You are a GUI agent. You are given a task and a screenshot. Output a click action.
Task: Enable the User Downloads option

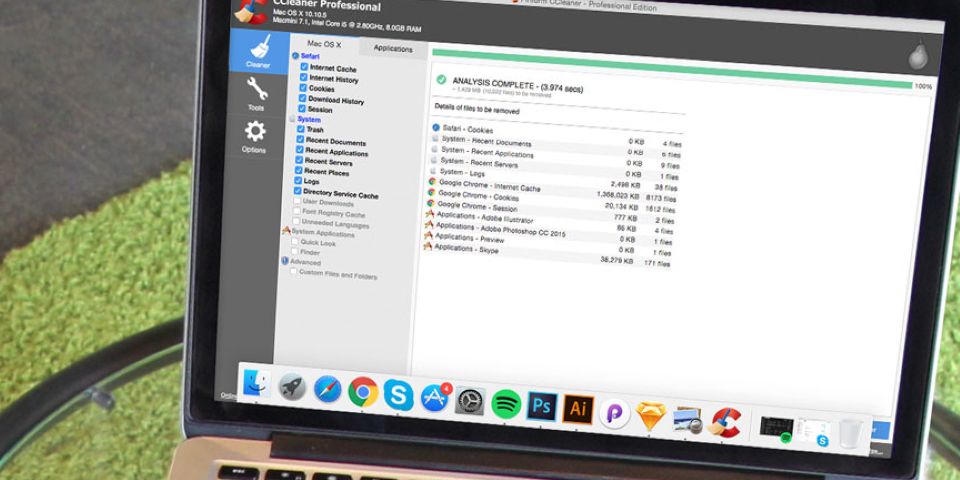coord(297,201)
